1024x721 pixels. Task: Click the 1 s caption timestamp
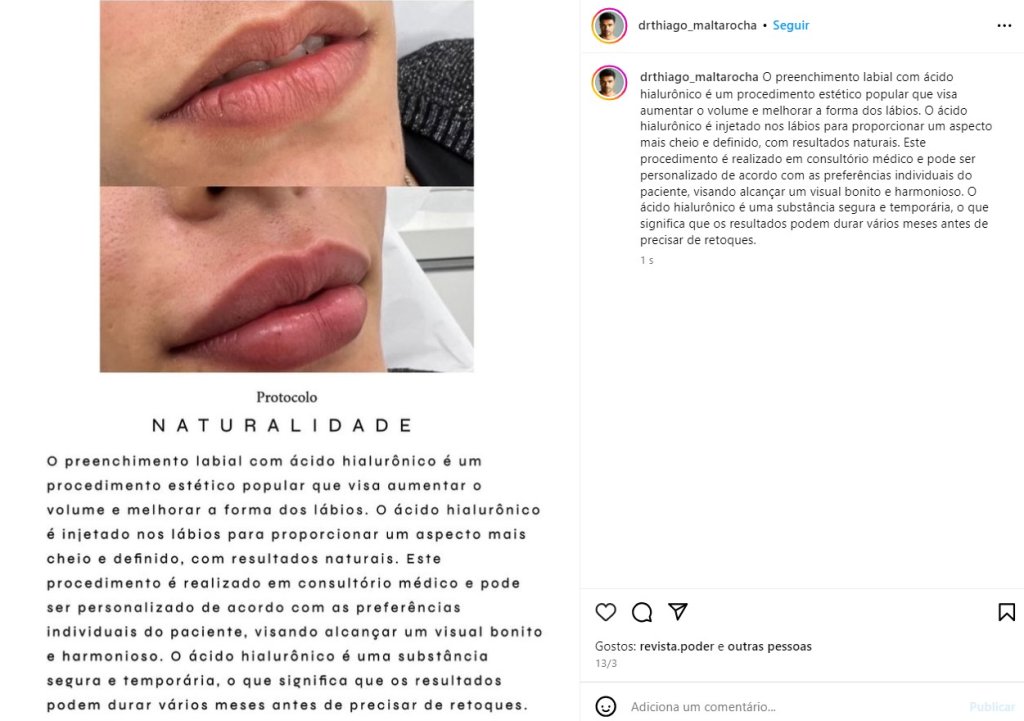coord(647,260)
